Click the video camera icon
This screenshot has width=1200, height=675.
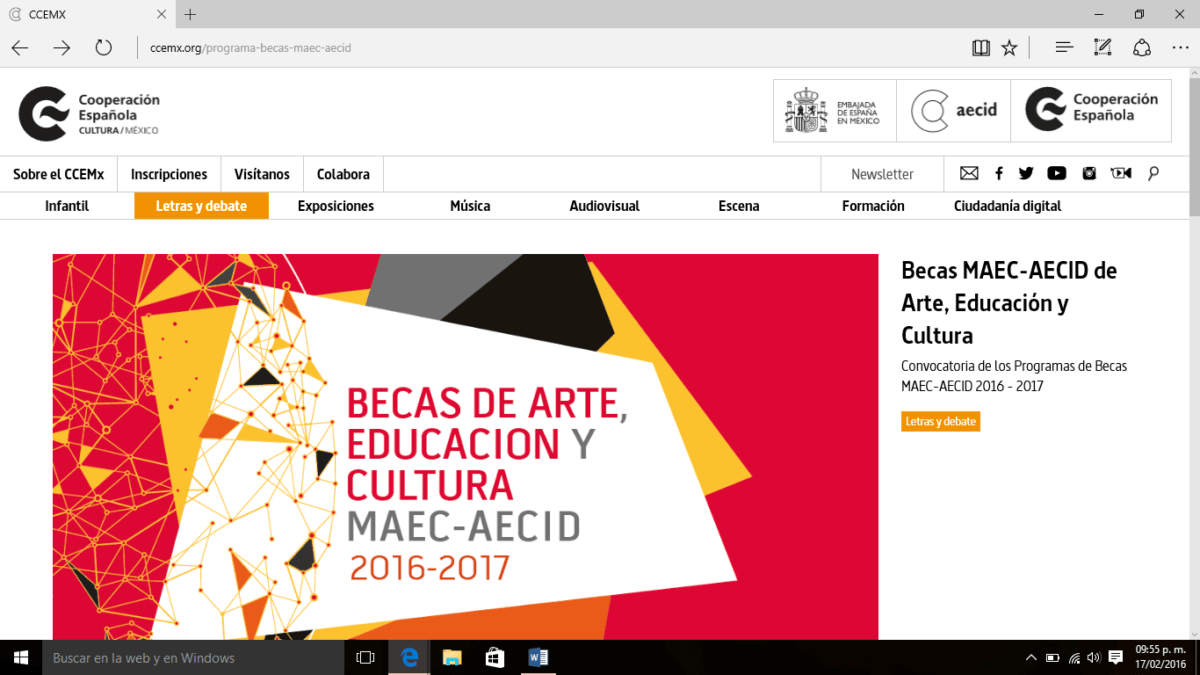click(x=1121, y=174)
